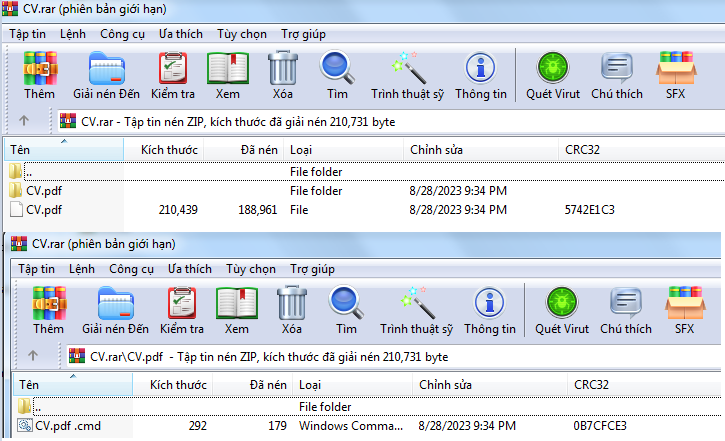
Task: Click Thêm icon in upper WinRAR window
Action: (x=40, y=68)
